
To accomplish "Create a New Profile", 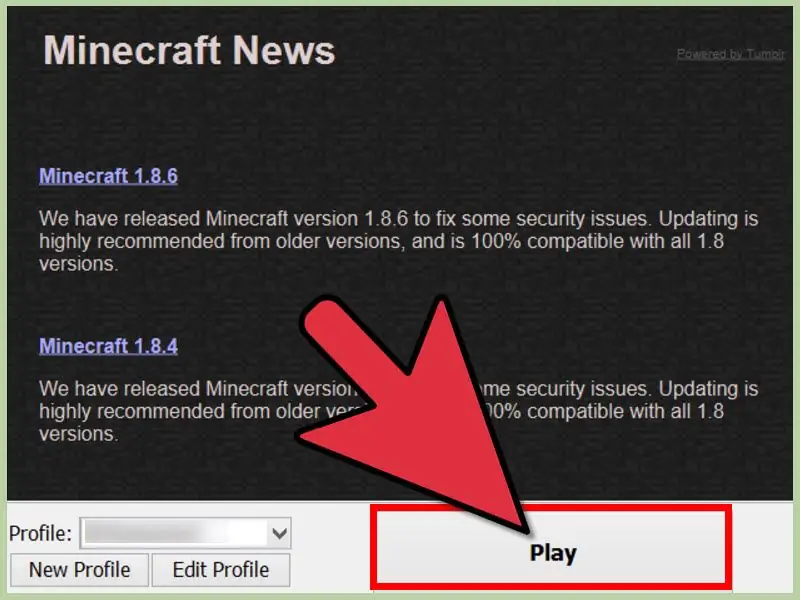I will [x=79, y=570].
